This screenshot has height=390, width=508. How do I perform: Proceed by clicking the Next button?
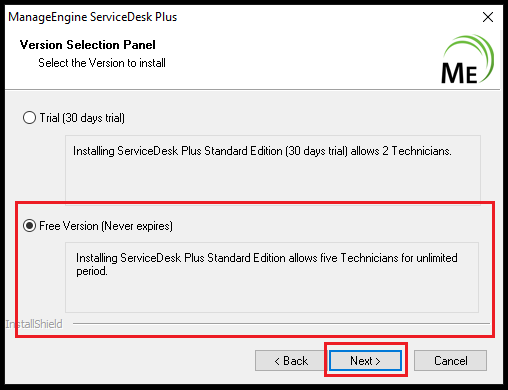(365, 361)
